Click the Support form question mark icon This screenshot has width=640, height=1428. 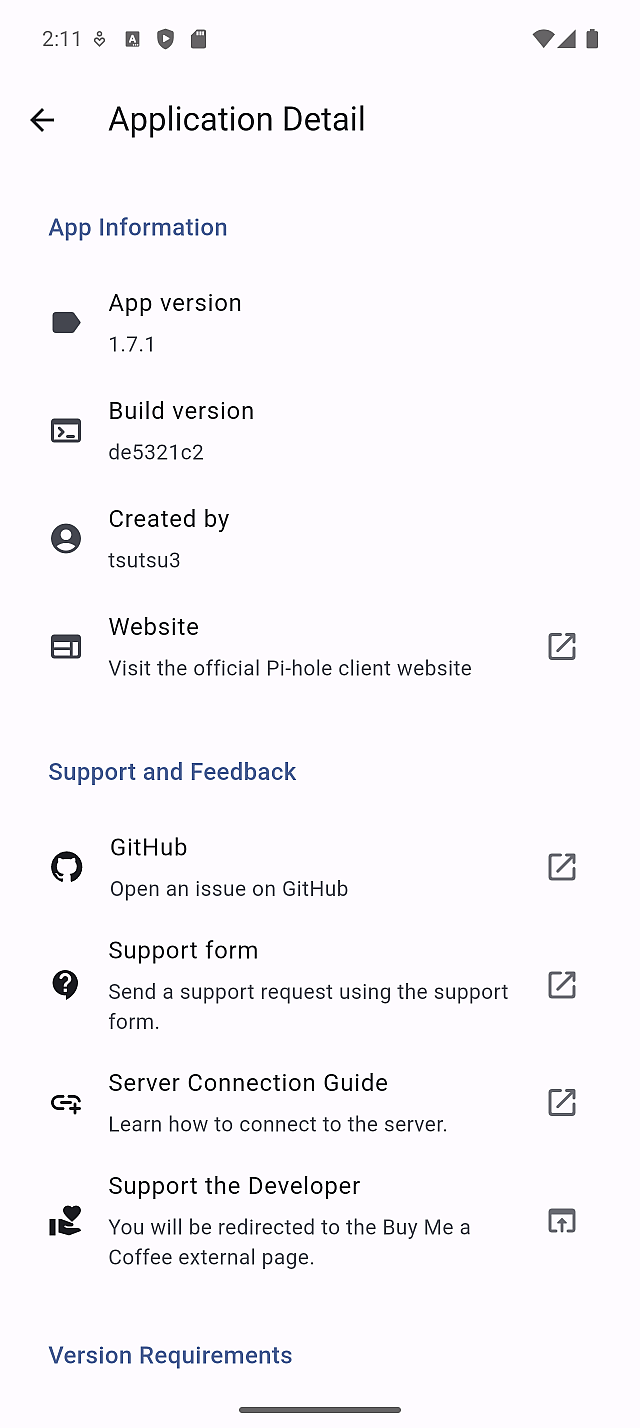pyautogui.click(x=66, y=985)
